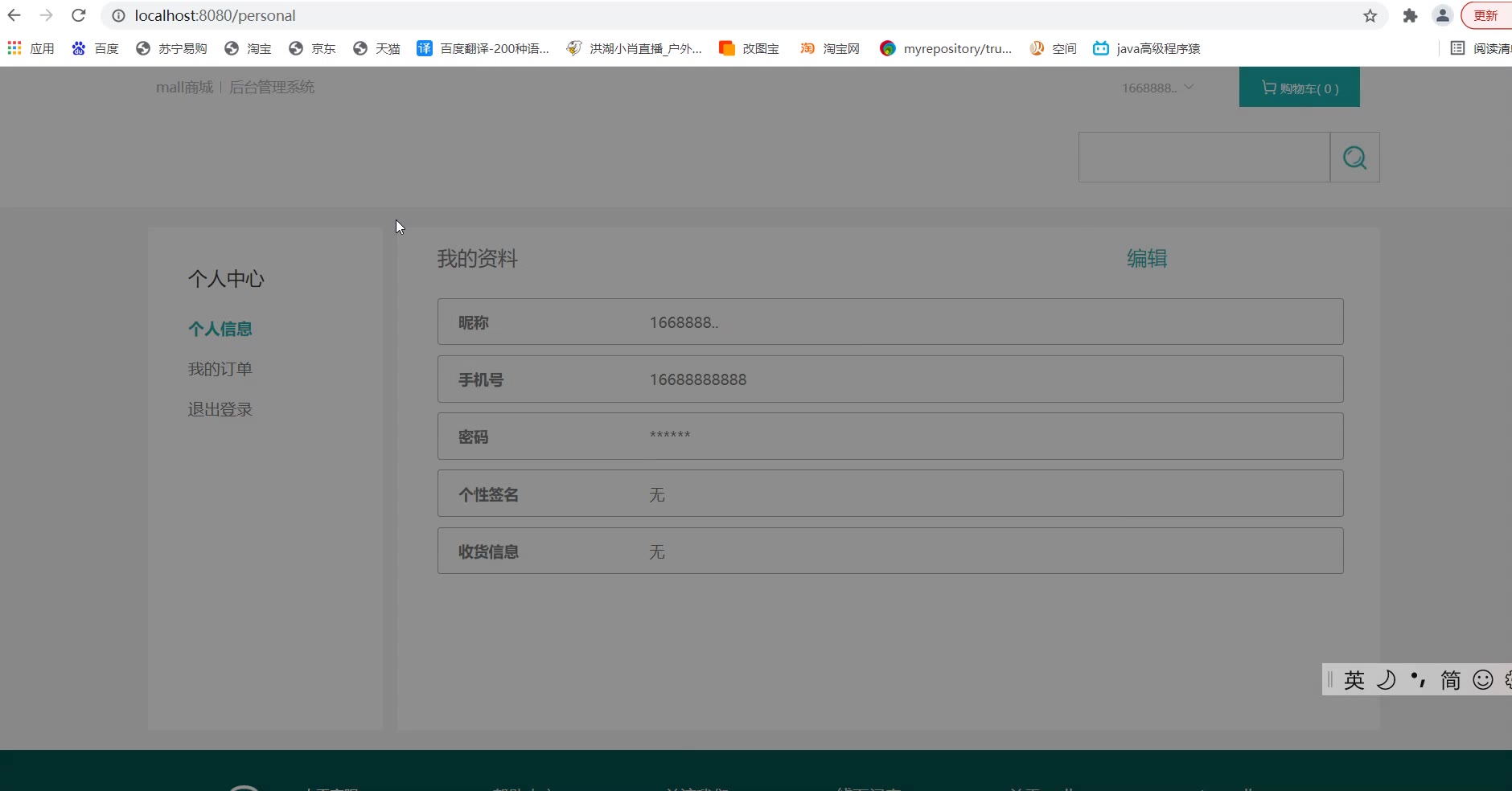This screenshot has width=1512, height=791.
Task: Open the browser extensions puzzle icon
Action: point(1410,15)
